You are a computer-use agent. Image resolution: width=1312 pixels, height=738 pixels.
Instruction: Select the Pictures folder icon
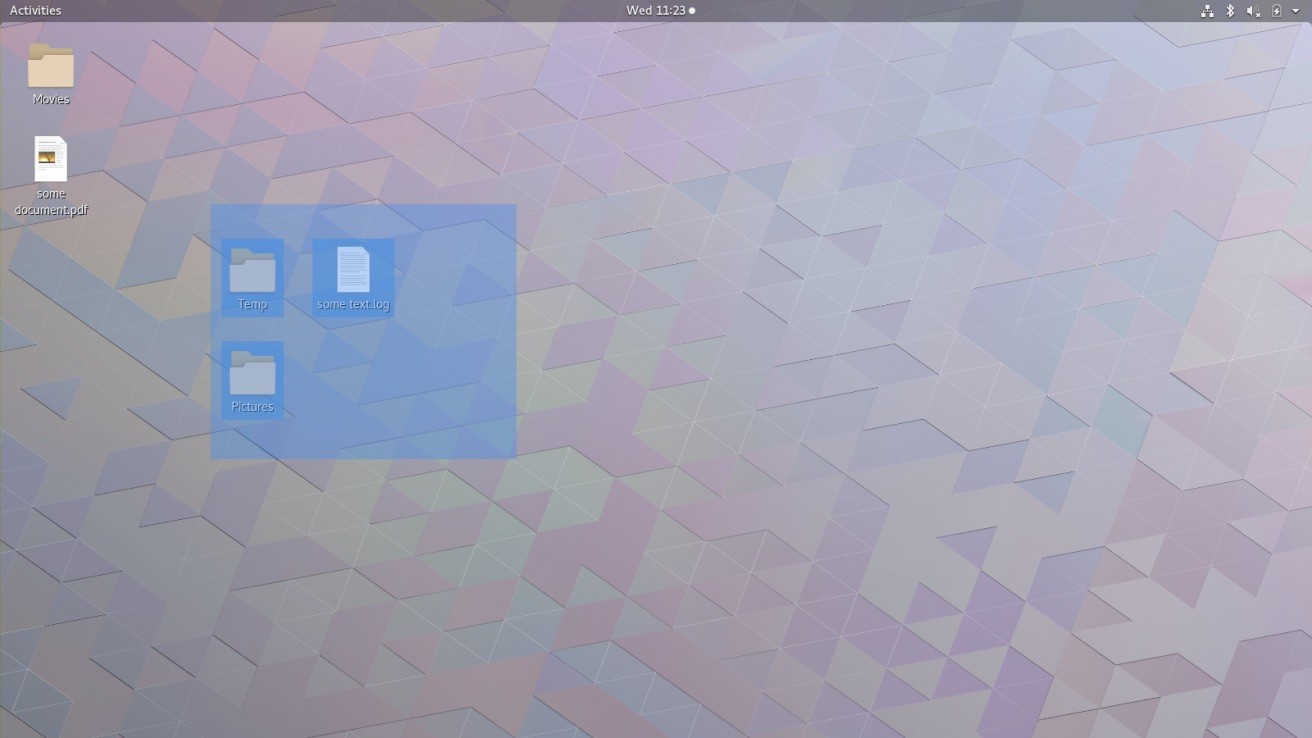pyautogui.click(x=252, y=373)
